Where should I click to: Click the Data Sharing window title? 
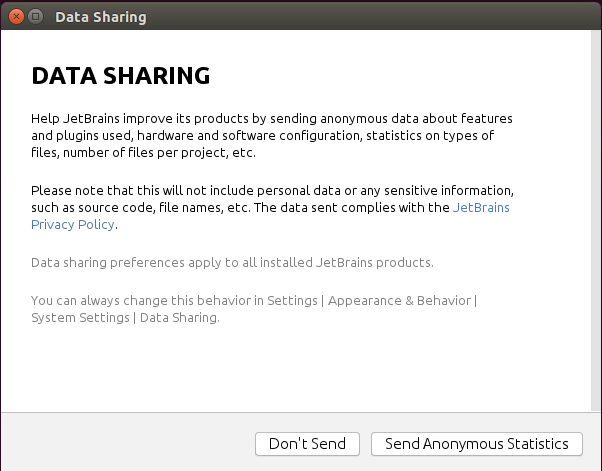coord(101,17)
